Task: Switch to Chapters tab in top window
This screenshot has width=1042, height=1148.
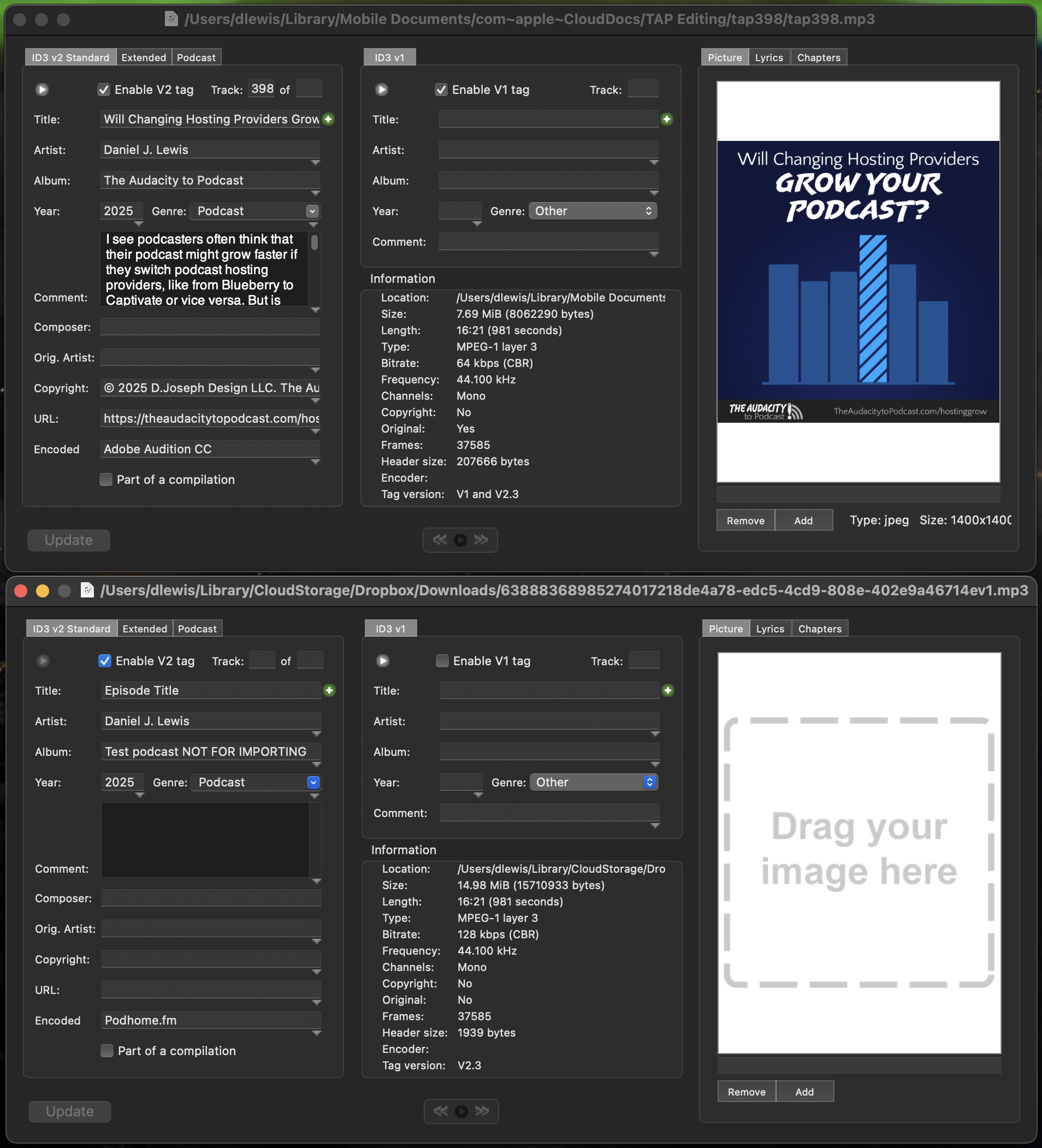Action: (x=818, y=57)
